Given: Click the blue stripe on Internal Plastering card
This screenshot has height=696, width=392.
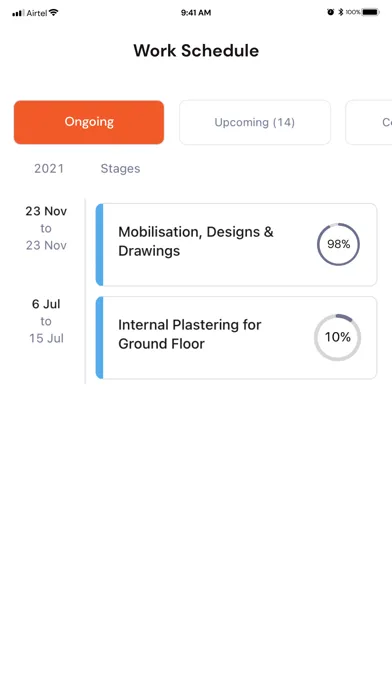Looking at the screenshot, I should [99, 338].
